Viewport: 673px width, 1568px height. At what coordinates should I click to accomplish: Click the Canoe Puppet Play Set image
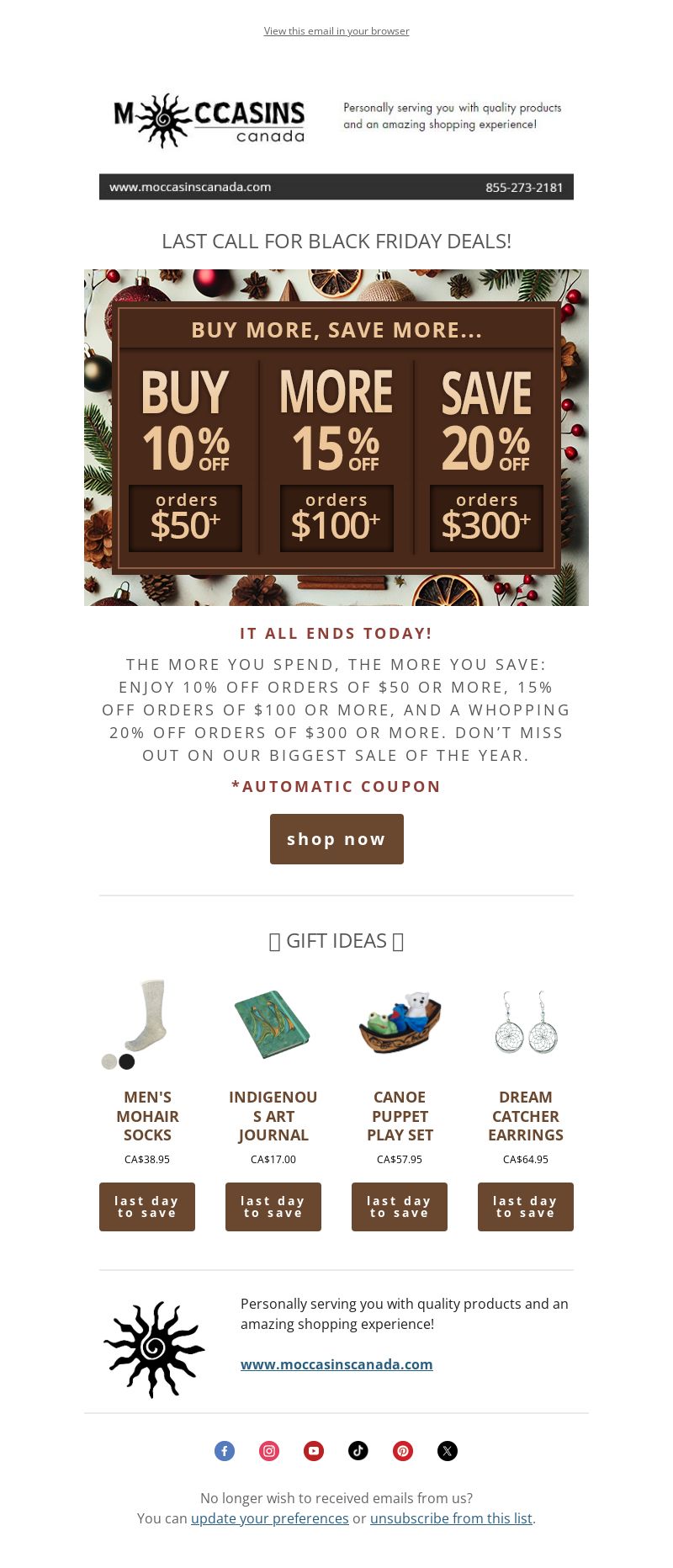[x=400, y=1023]
